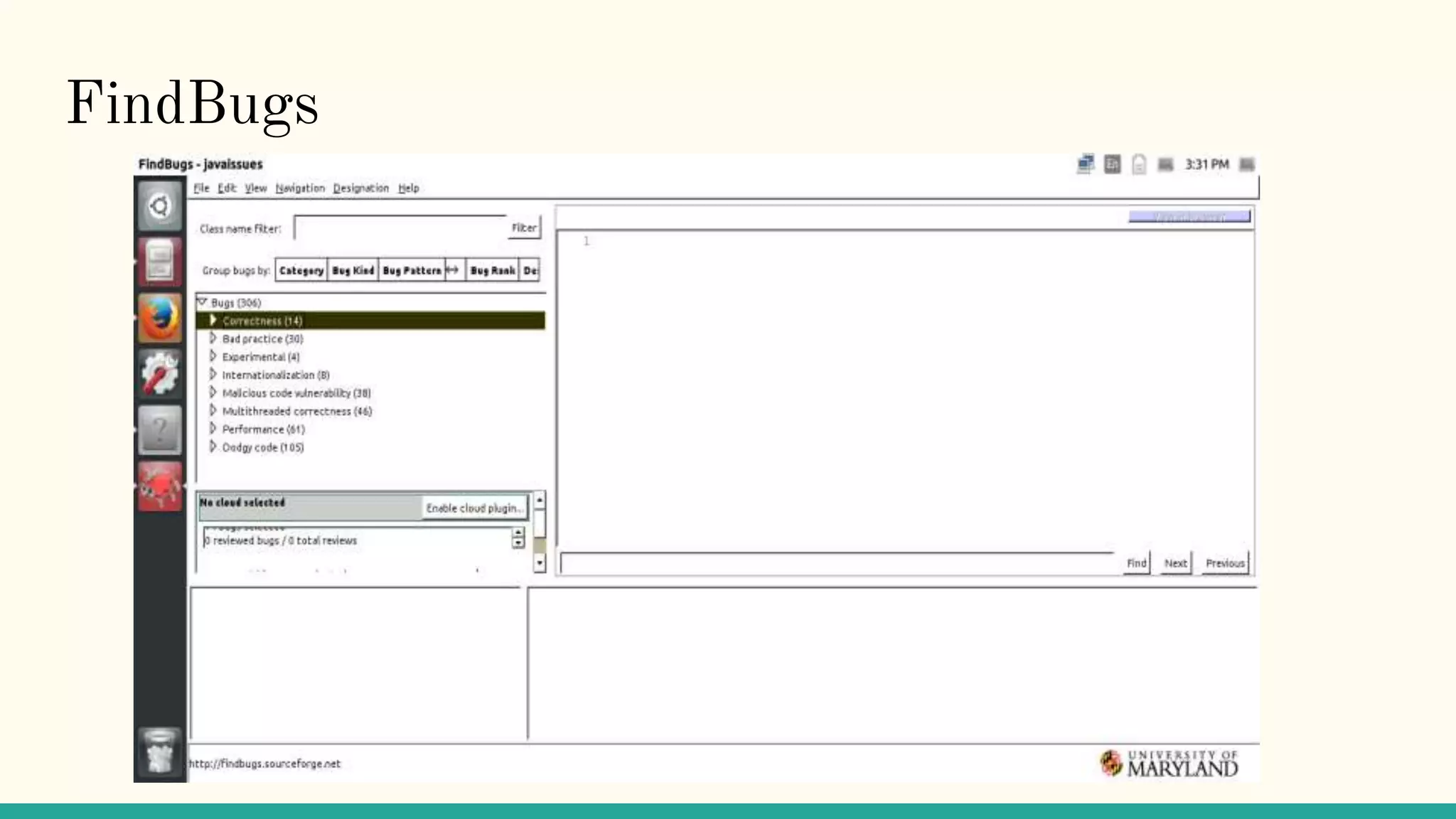The image size is (1456, 819).
Task: Click Enable cloud plugin button
Action: click(474, 508)
